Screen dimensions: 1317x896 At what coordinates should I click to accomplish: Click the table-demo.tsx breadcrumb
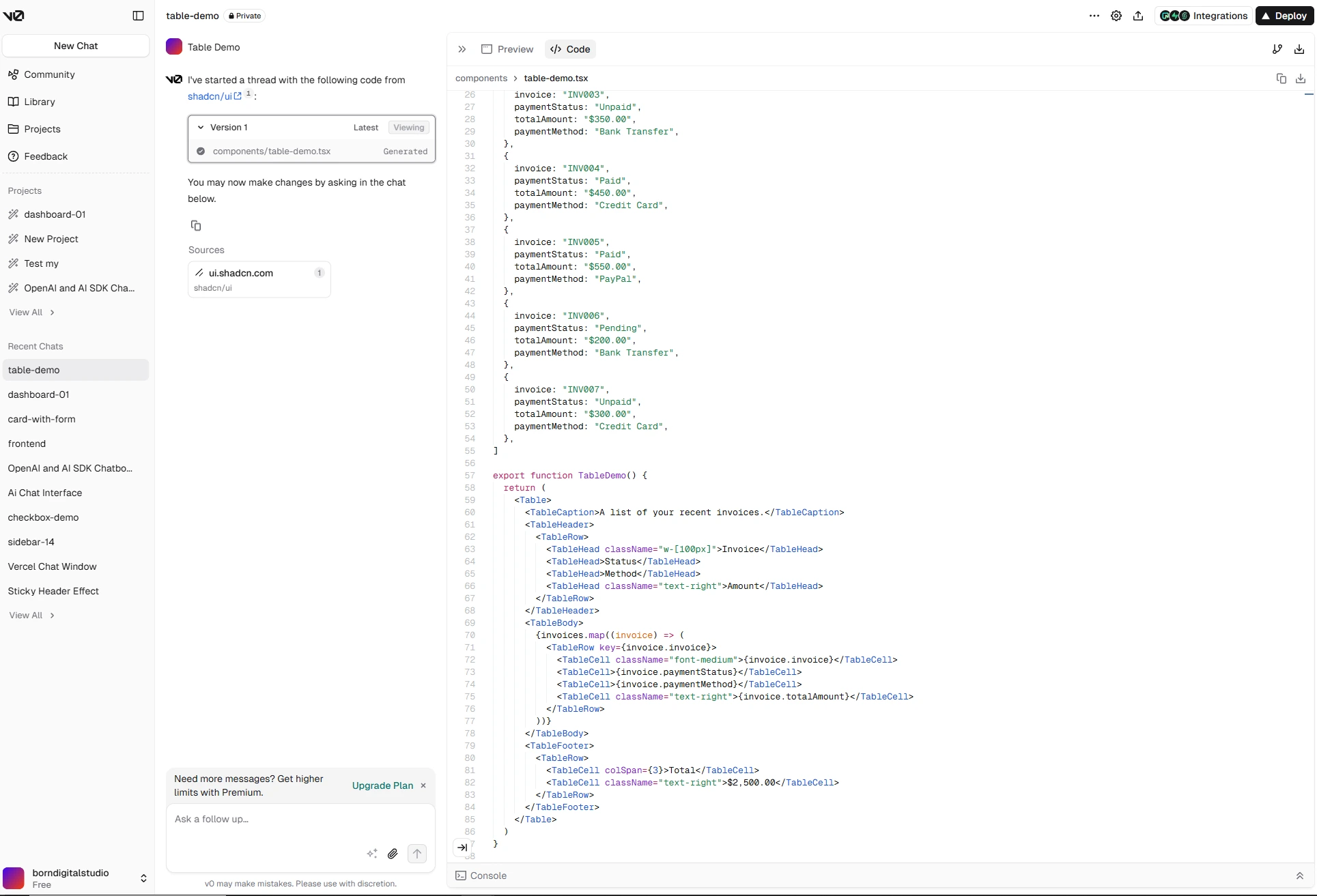[x=556, y=78]
